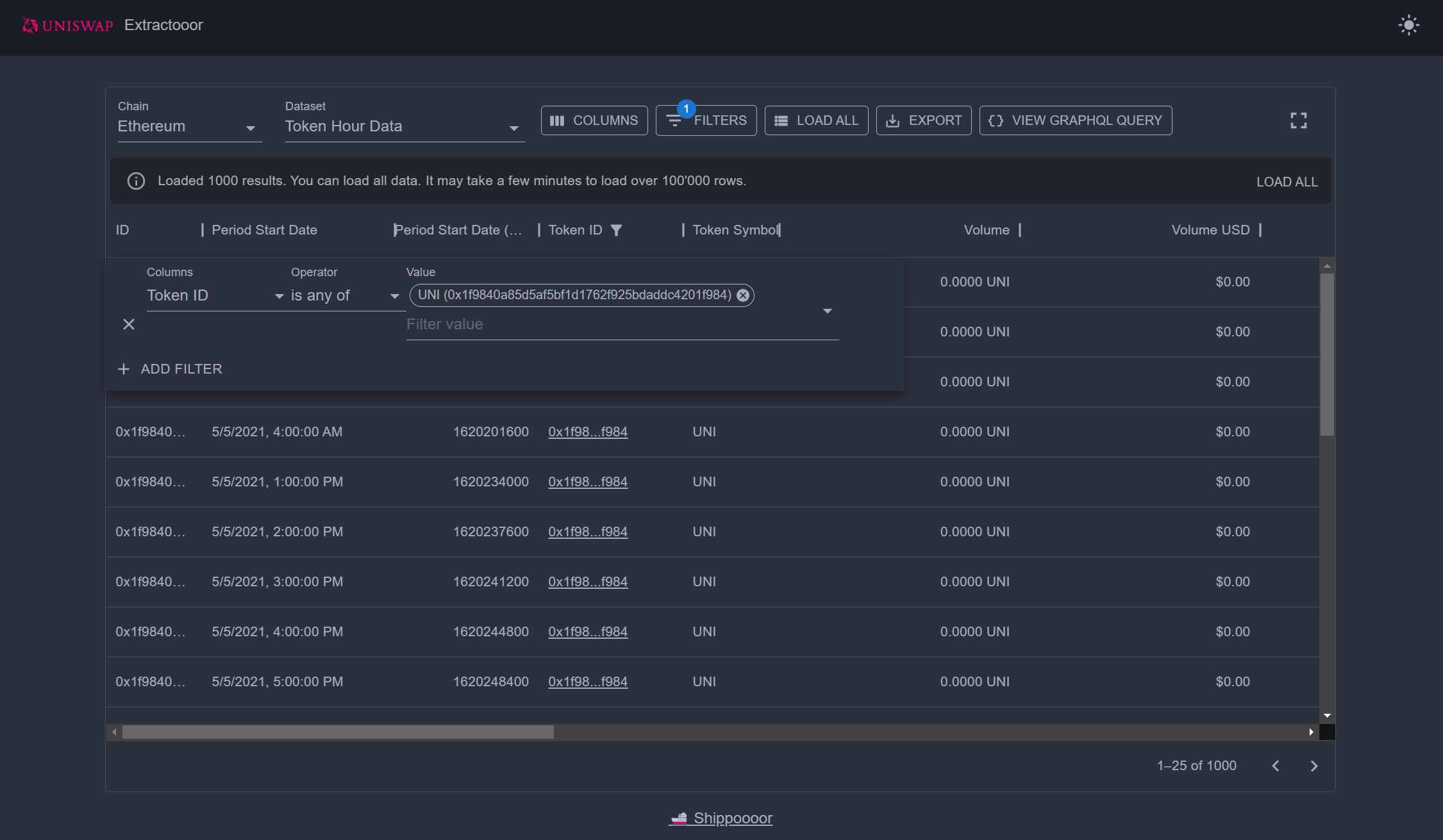
Task: Toggle light/dark theme sun icon
Action: (1408, 26)
